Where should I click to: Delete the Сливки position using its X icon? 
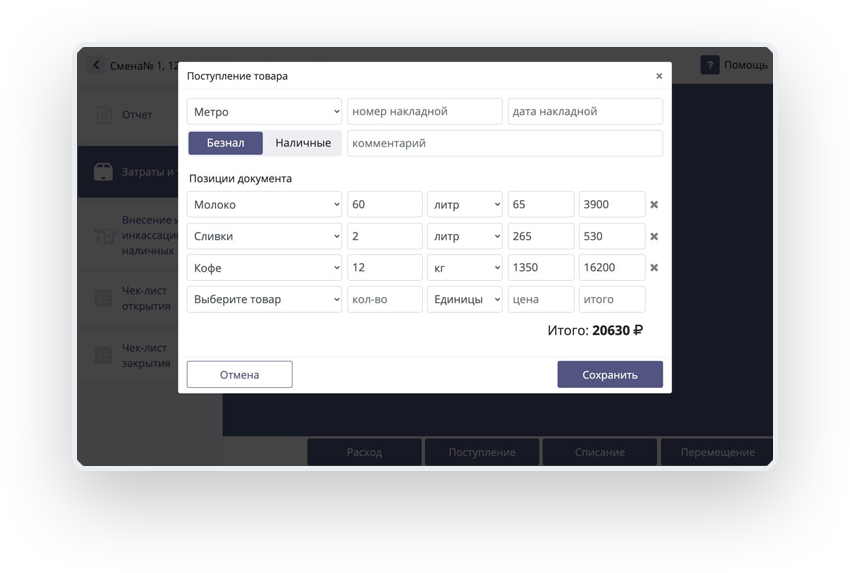tap(654, 237)
